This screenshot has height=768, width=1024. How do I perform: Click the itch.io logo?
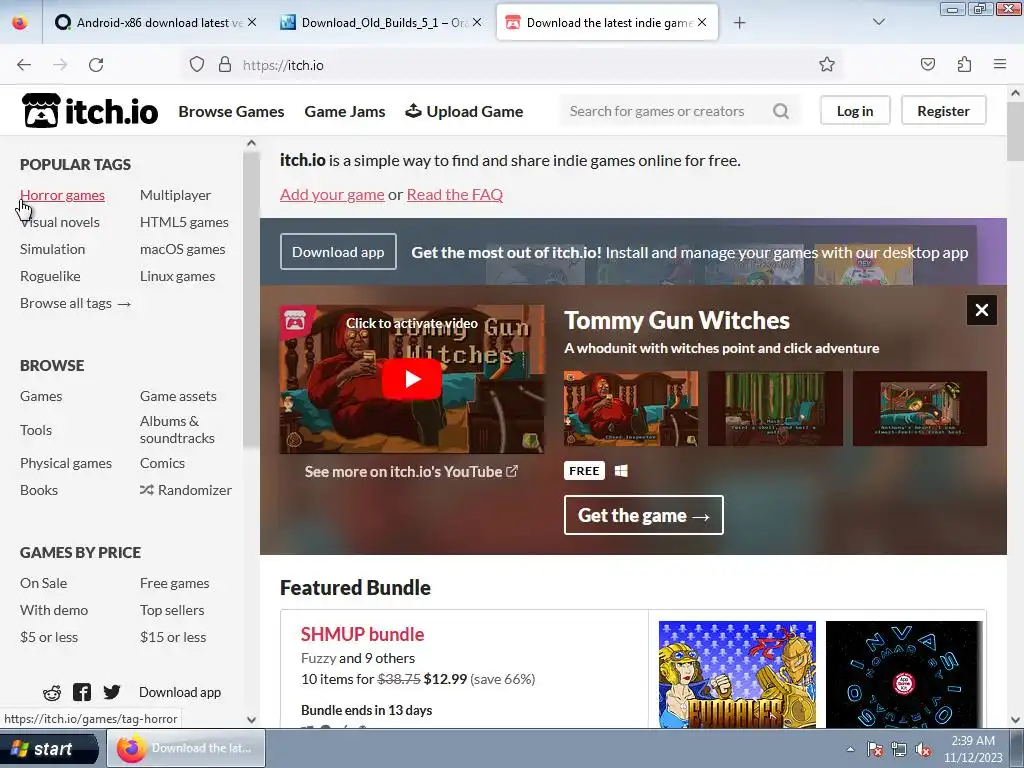coord(89,110)
